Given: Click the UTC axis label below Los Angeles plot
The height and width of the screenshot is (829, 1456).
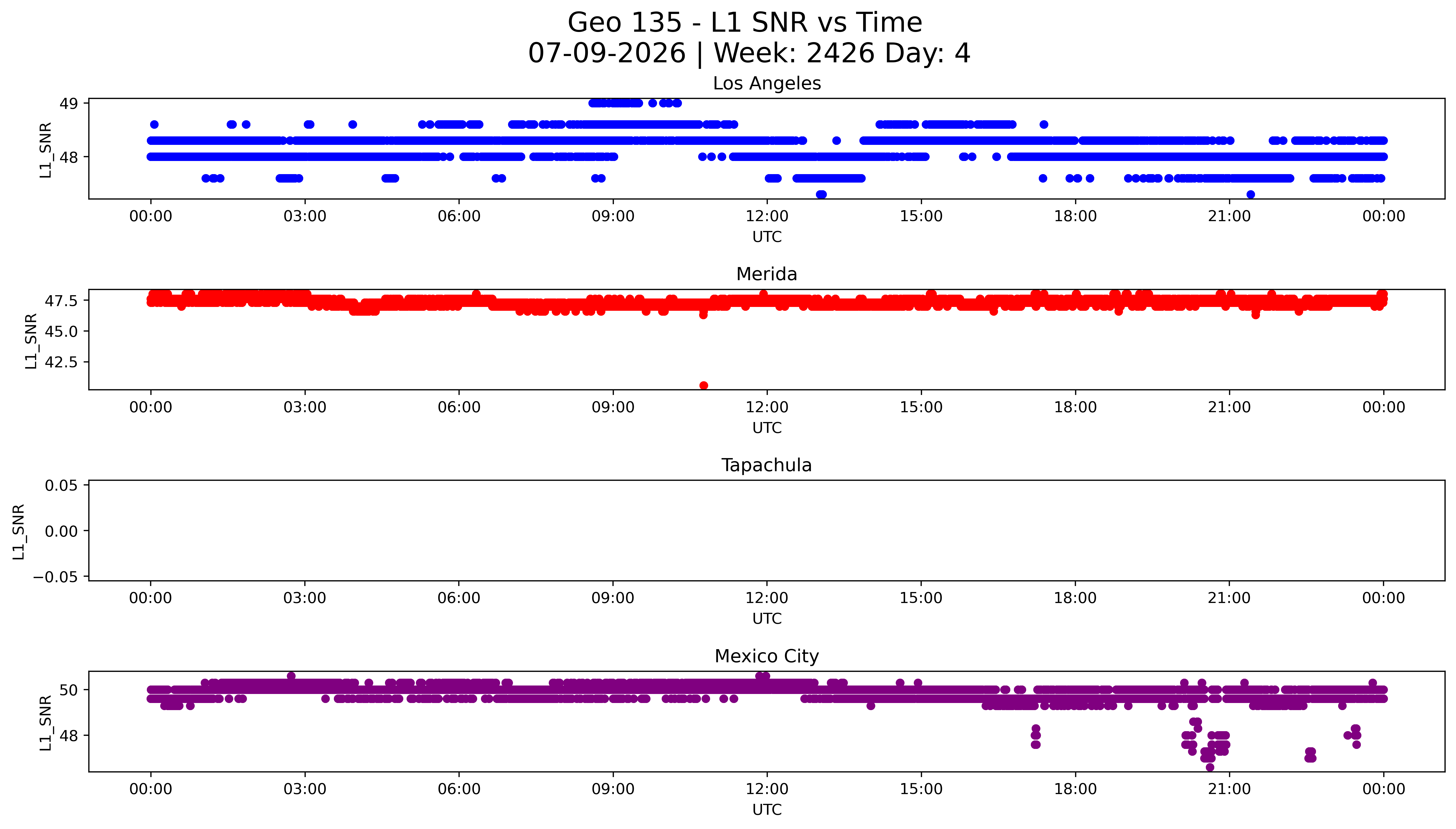Looking at the screenshot, I should coord(767,237).
